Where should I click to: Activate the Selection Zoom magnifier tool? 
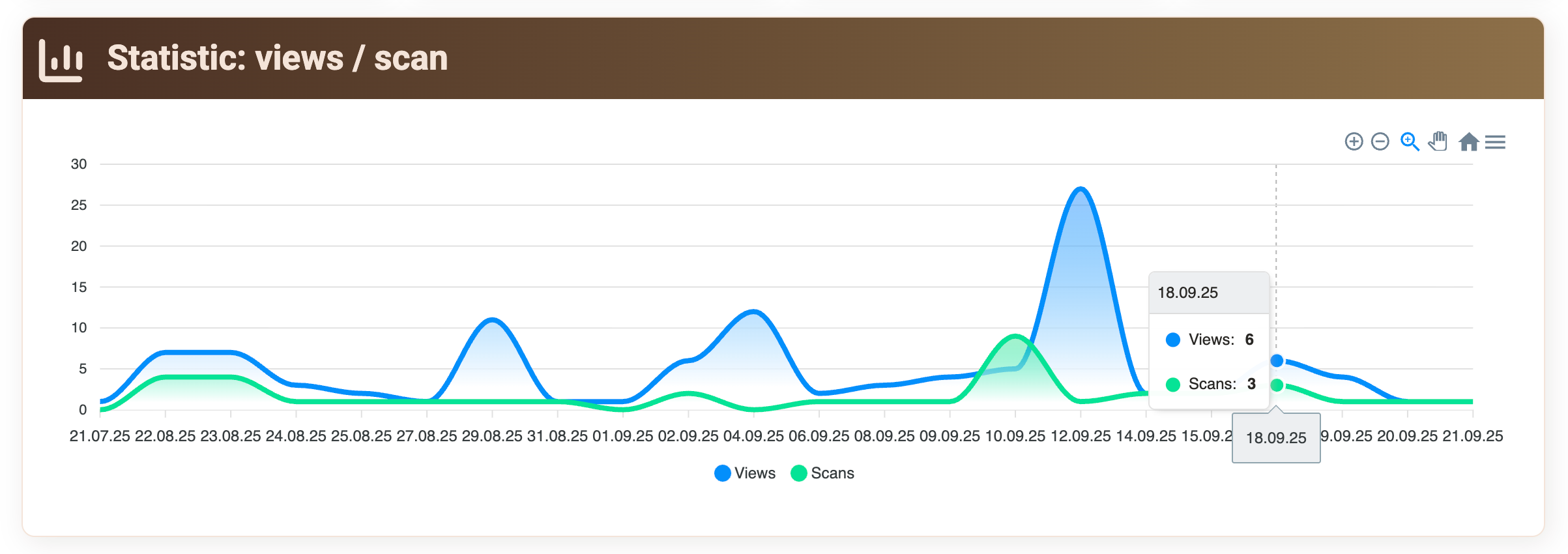click(1409, 141)
